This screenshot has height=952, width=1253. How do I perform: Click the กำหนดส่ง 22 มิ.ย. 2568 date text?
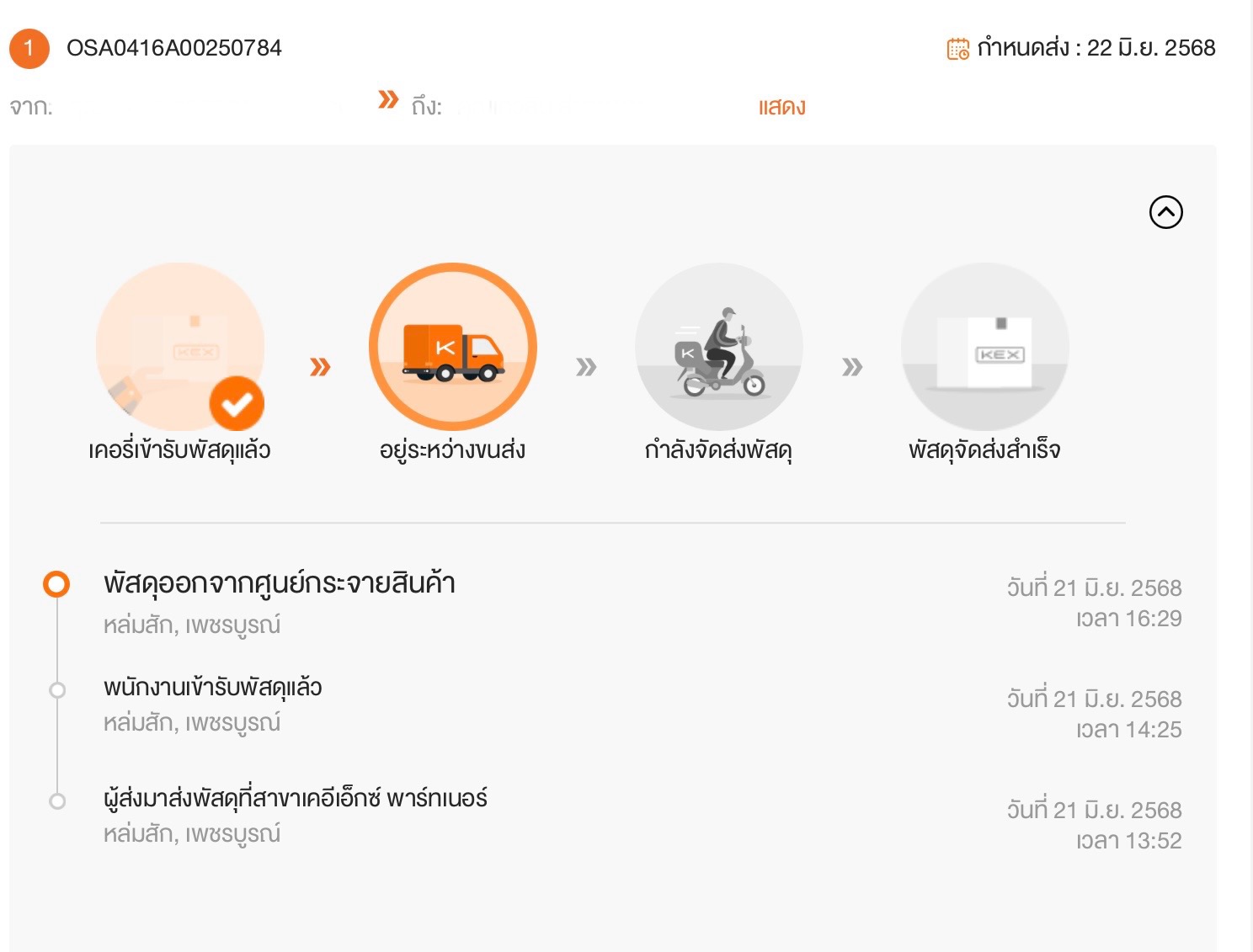pyautogui.click(x=1096, y=48)
